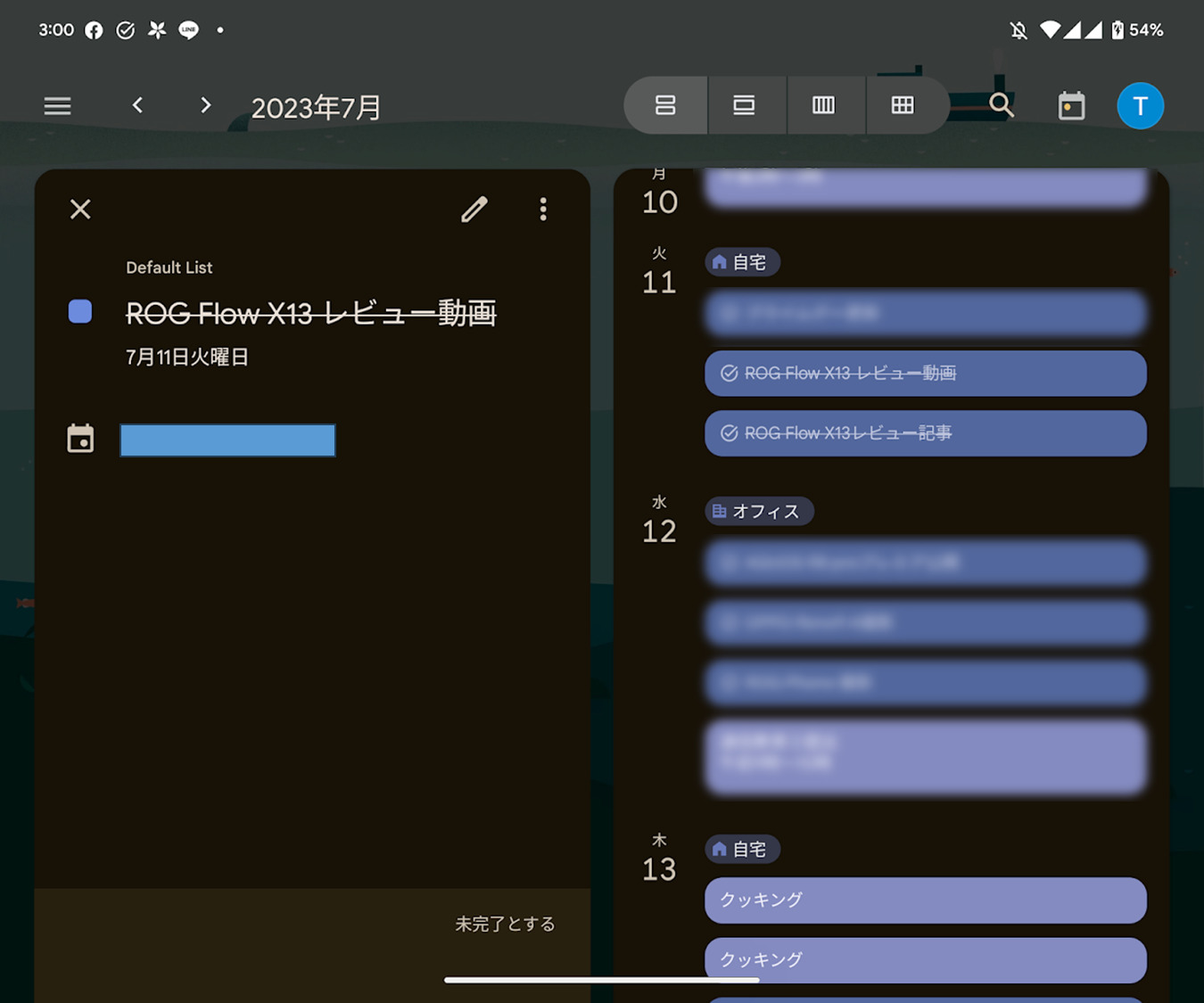Open the first クッキング event
The image size is (1204, 1003).
[925, 900]
